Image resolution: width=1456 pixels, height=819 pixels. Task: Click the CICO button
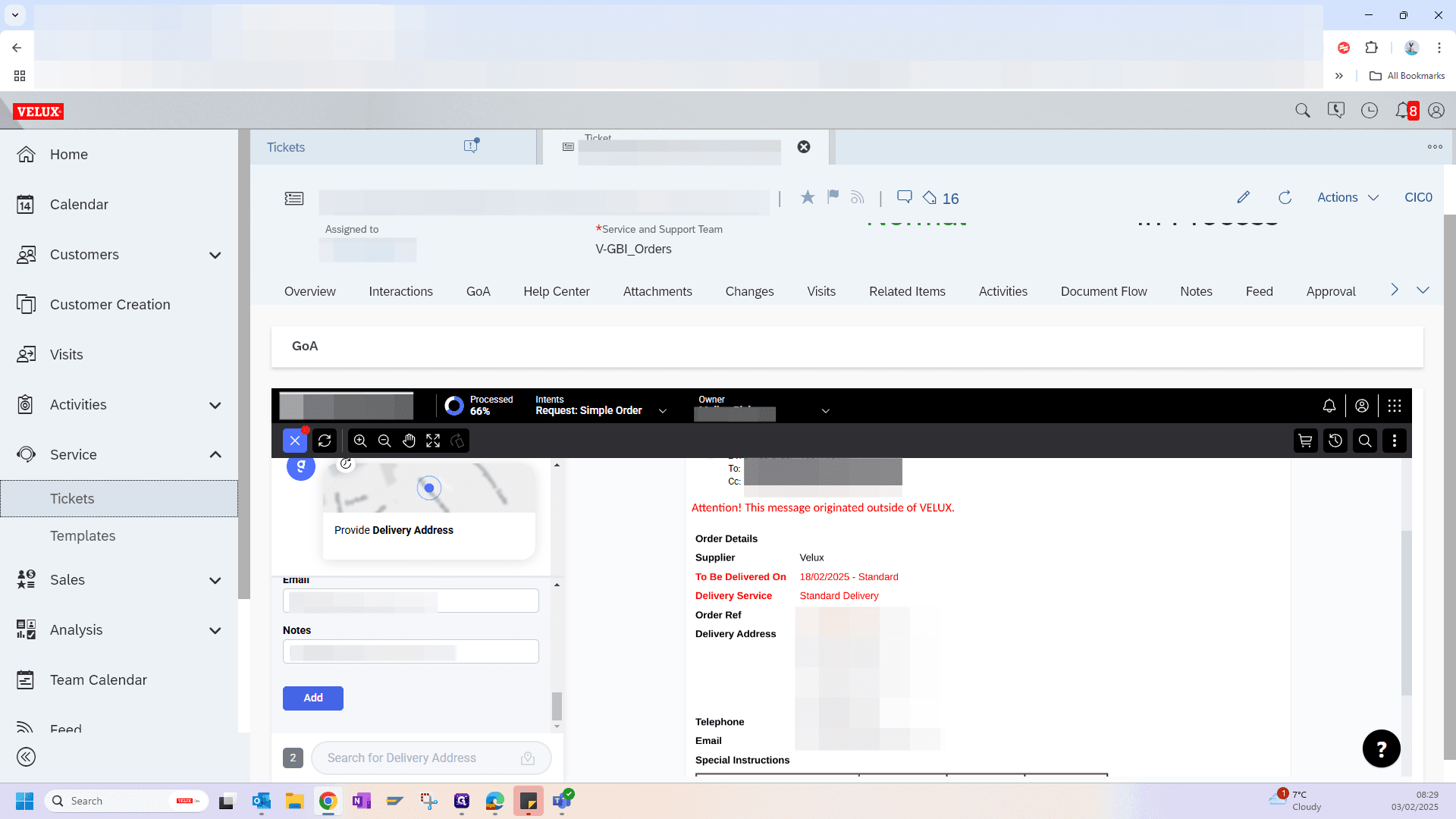[x=1418, y=197]
